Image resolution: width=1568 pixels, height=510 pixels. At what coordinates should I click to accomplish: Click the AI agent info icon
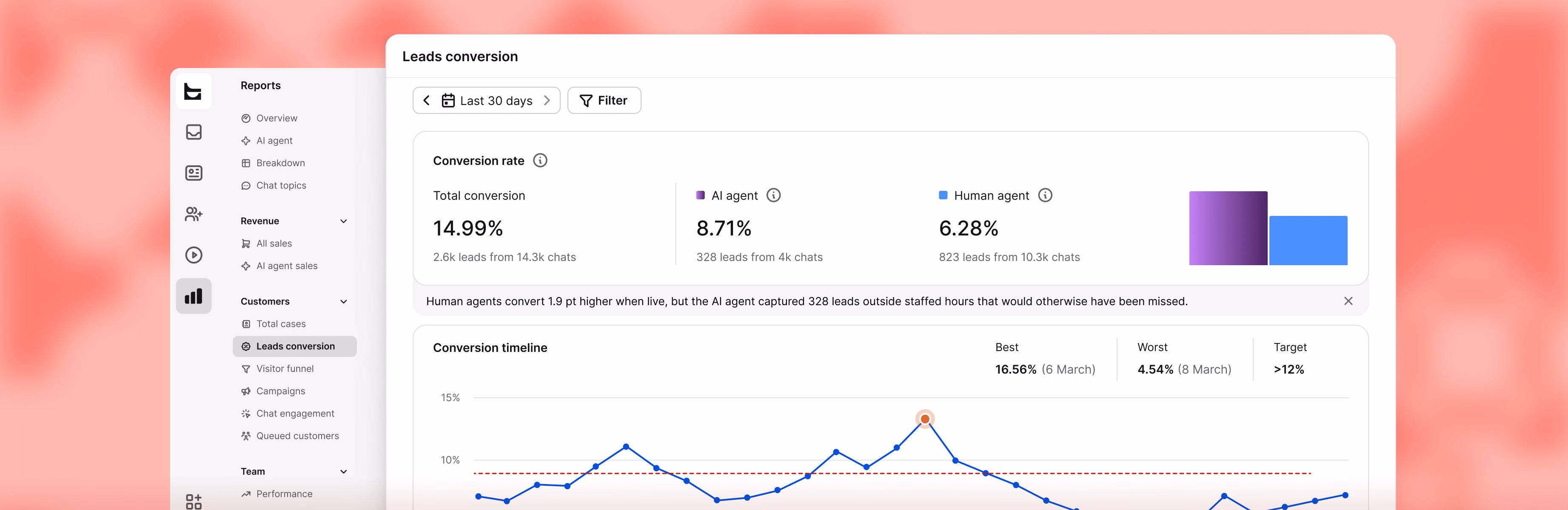773,195
